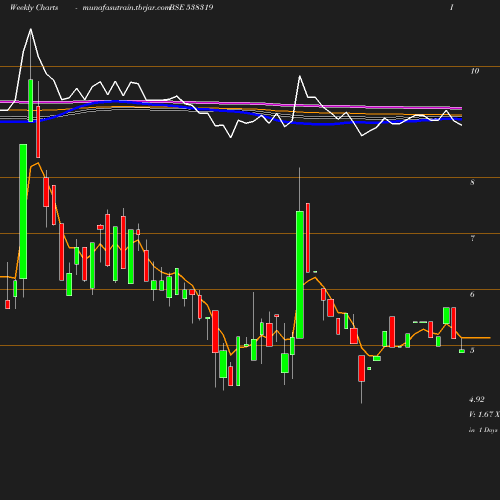
Task: Click the price axis label '6'
Action: [x=472, y=294]
